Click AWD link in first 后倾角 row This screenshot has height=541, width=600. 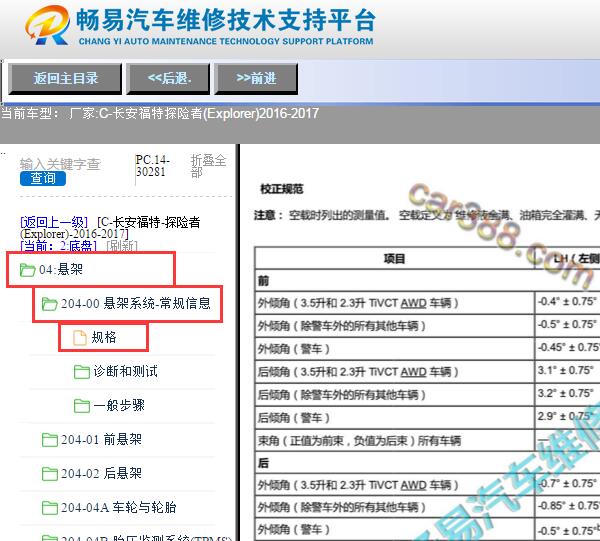[413, 372]
